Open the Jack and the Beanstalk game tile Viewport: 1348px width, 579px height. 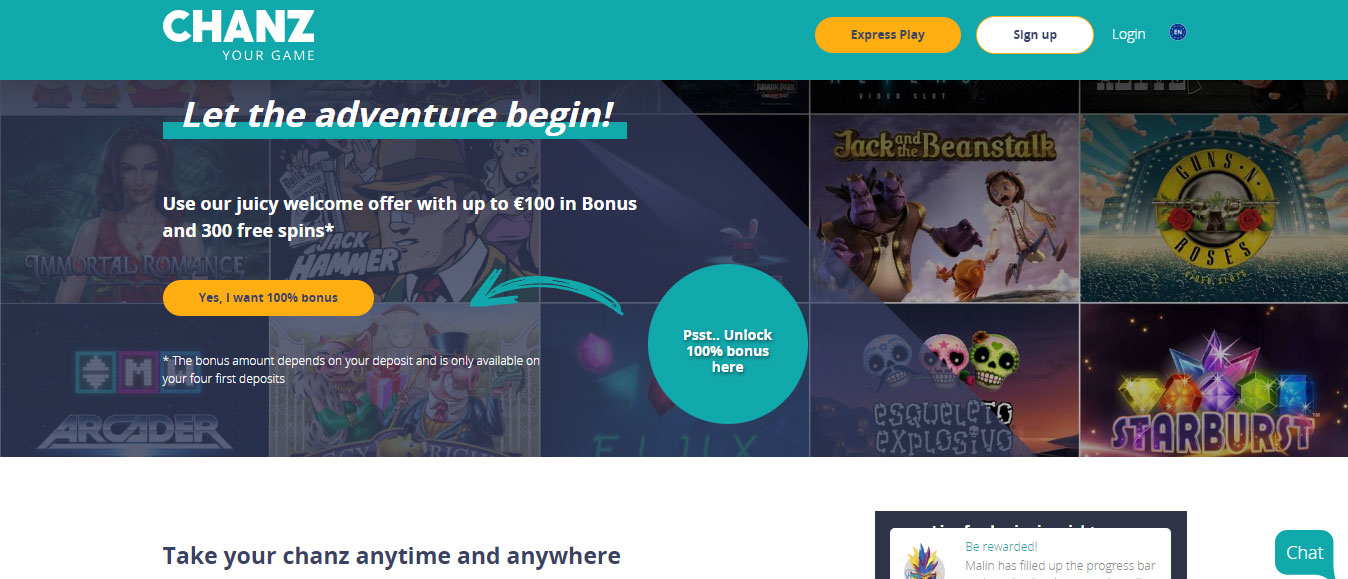point(944,208)
